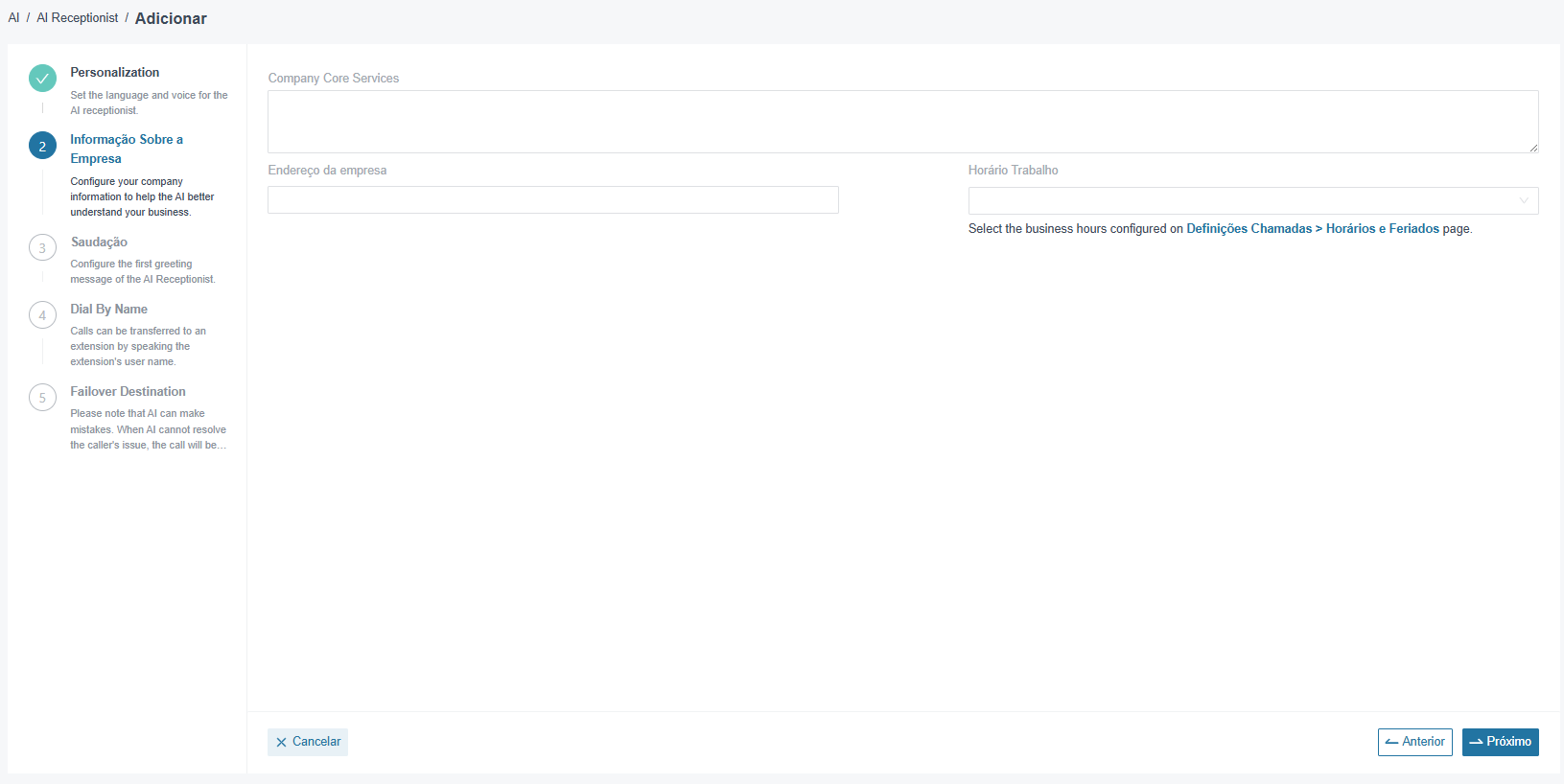Click 'Please note that AI can make' text

tap(149, 429)
